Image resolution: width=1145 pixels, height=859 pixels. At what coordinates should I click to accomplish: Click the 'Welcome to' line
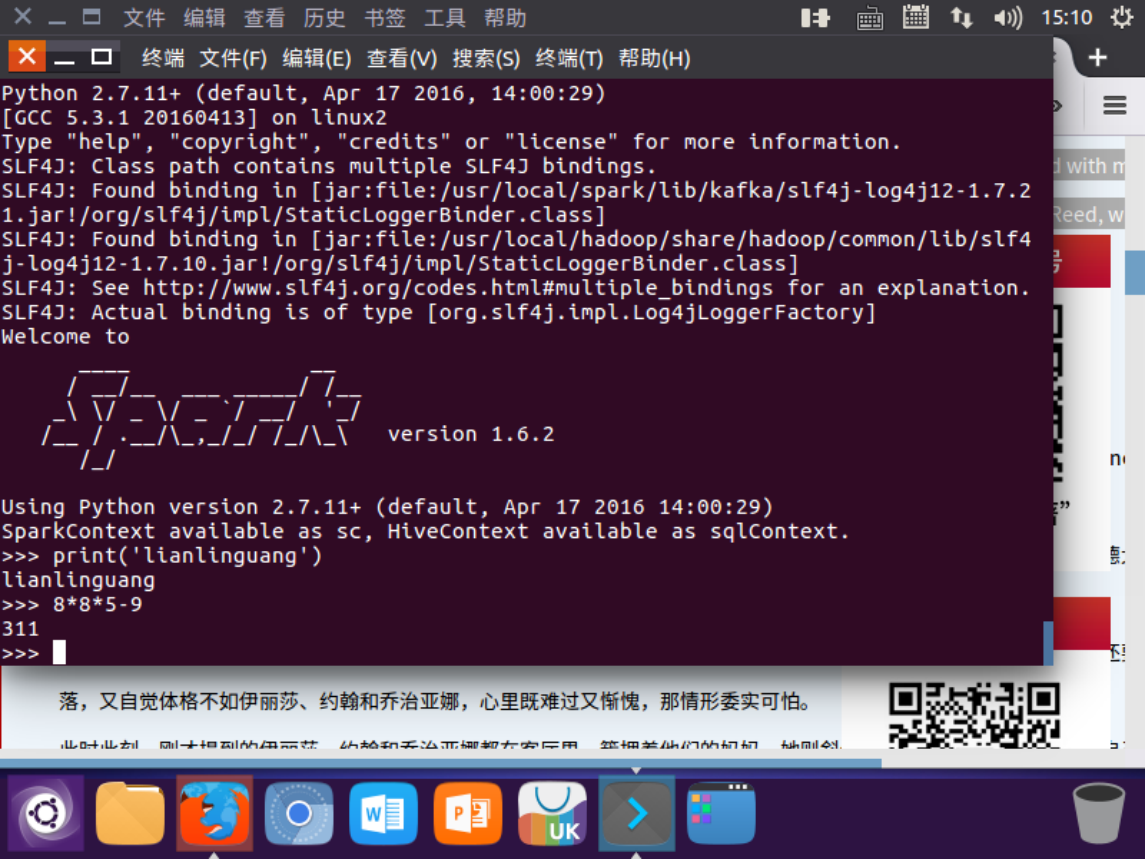pyautogui.click(x=66, y=337)
